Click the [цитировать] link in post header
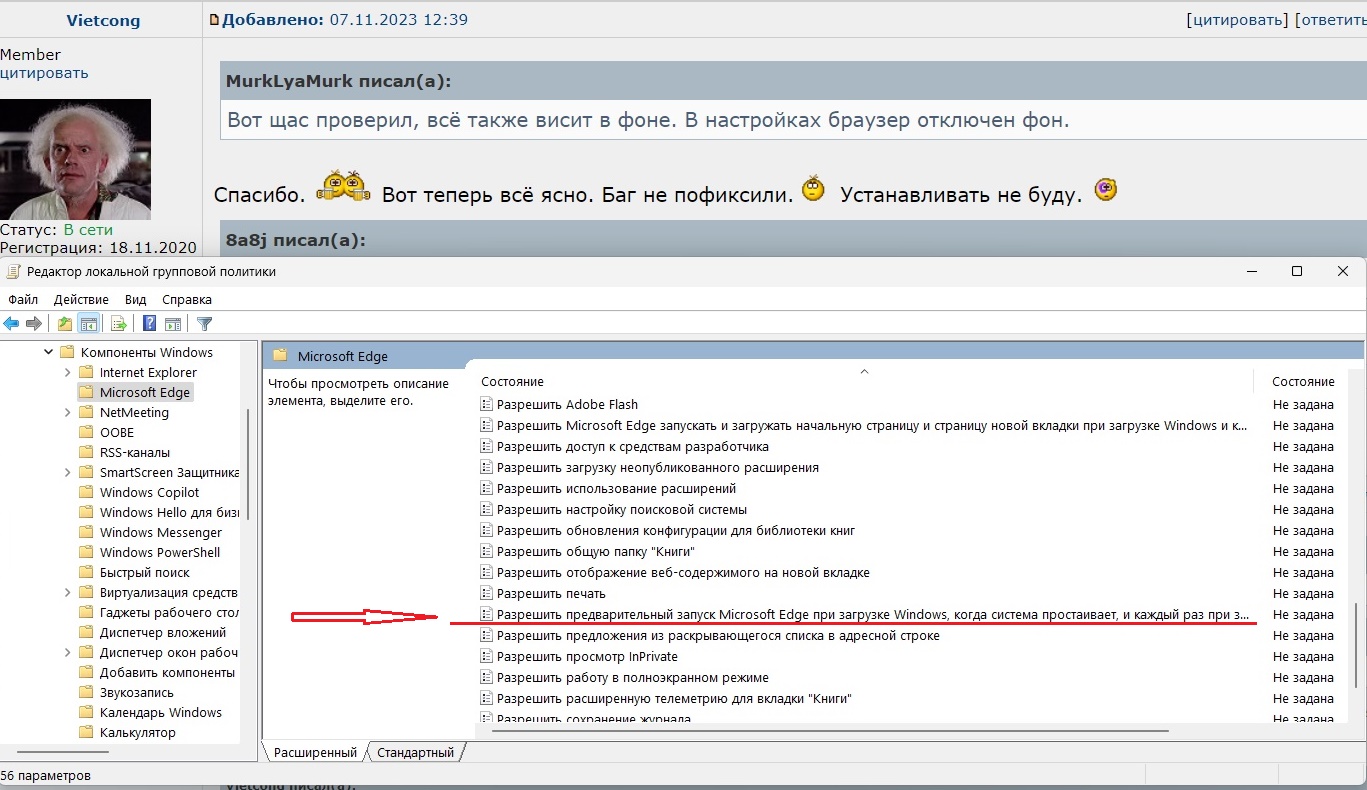Screen dimensions: 1367x790 1236,20
